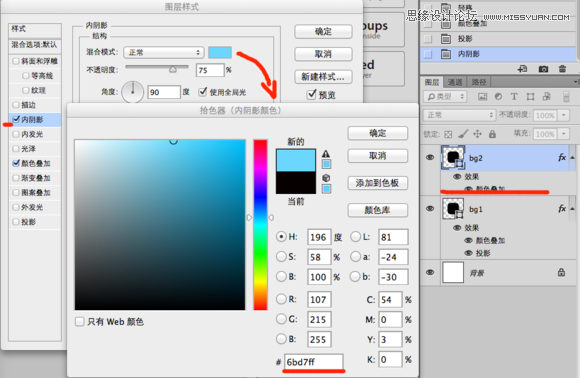The width and height of the screenshot is (580, 378).
Task: Click the angle dial in 内阴影 settings
Action: pos(132,92)
